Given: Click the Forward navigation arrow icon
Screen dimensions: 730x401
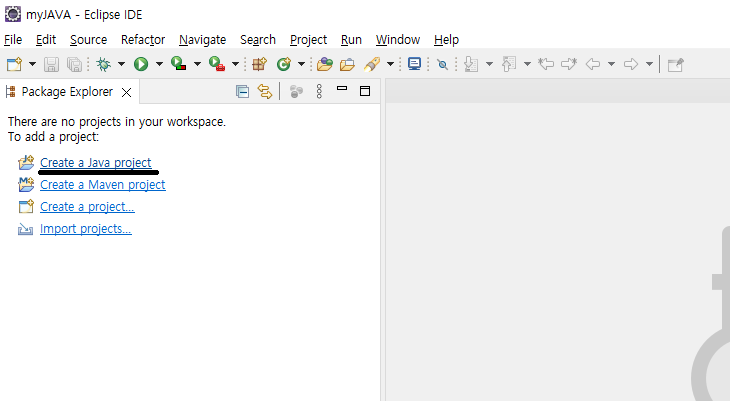Looking at the screenshot, I should tap(631, 64).
